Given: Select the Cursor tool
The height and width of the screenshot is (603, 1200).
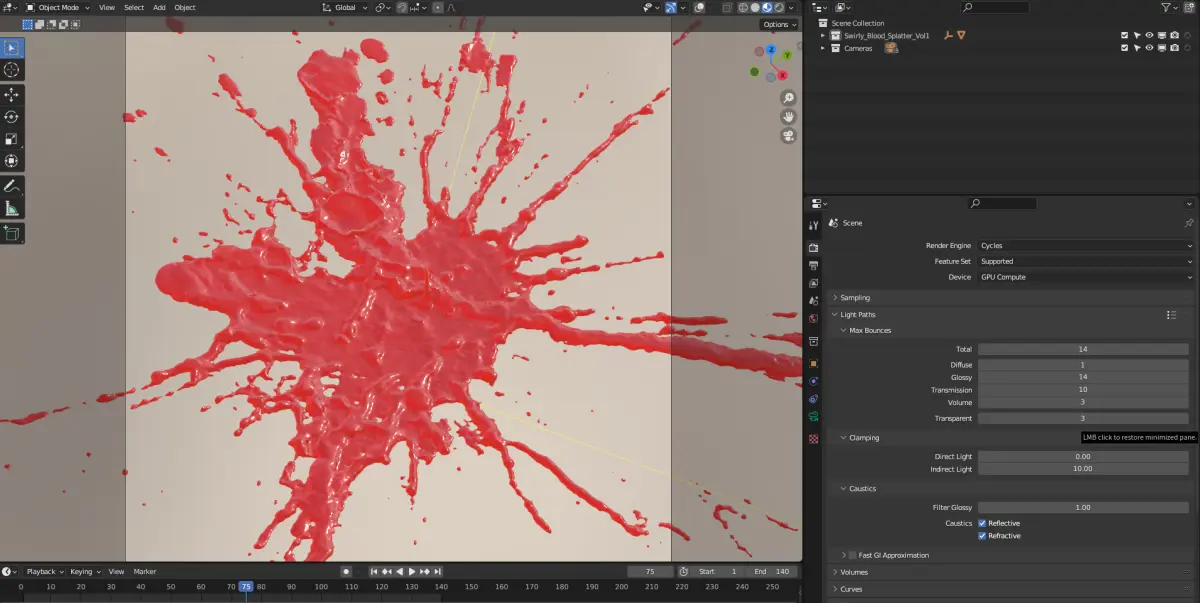Looking at the screenshot, I should pos(12,70).
